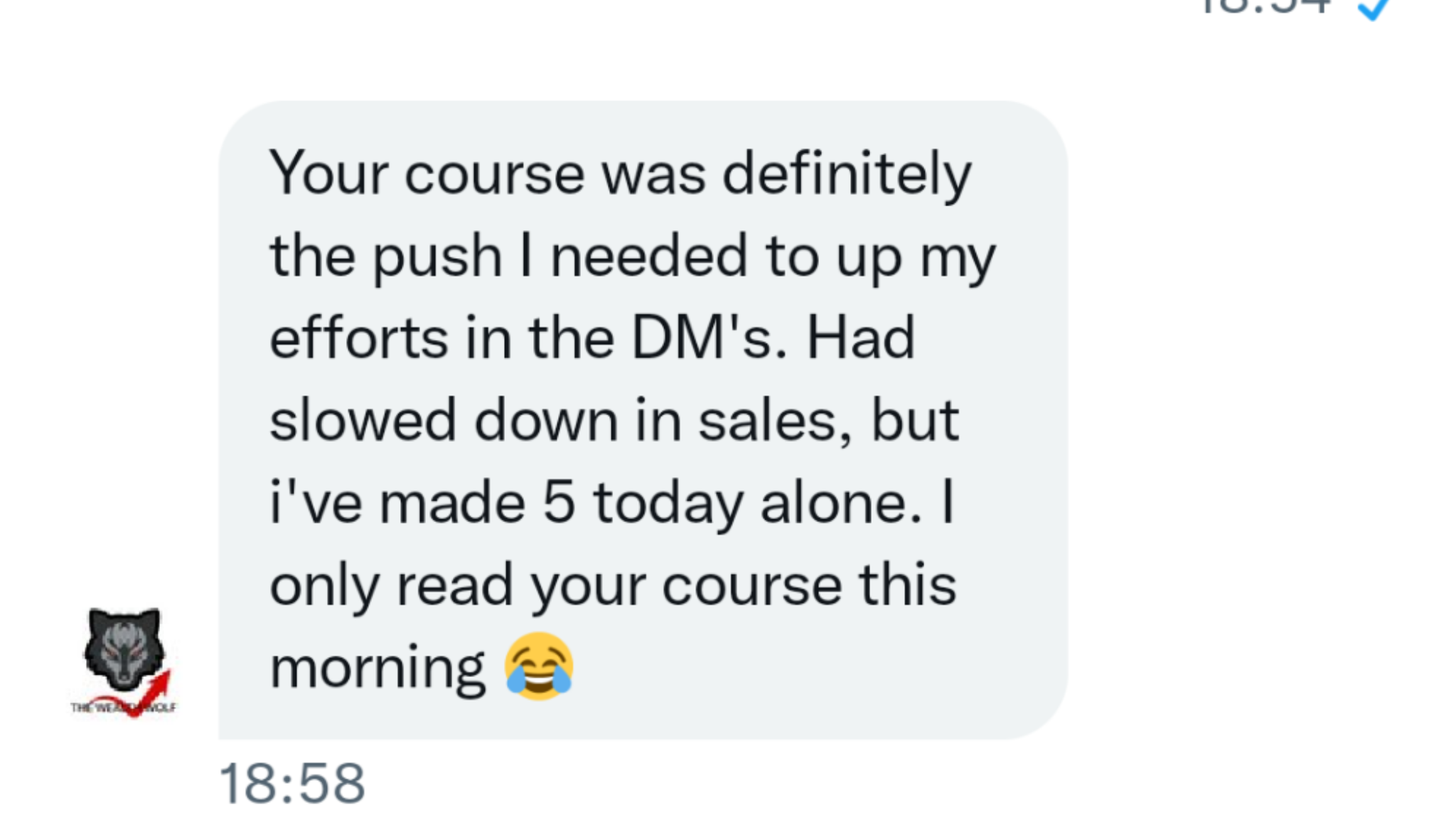This screenshot has height=827, width=1456.
Task: Click the word "slowed" in the message
Action: click(x=363, y=420)
